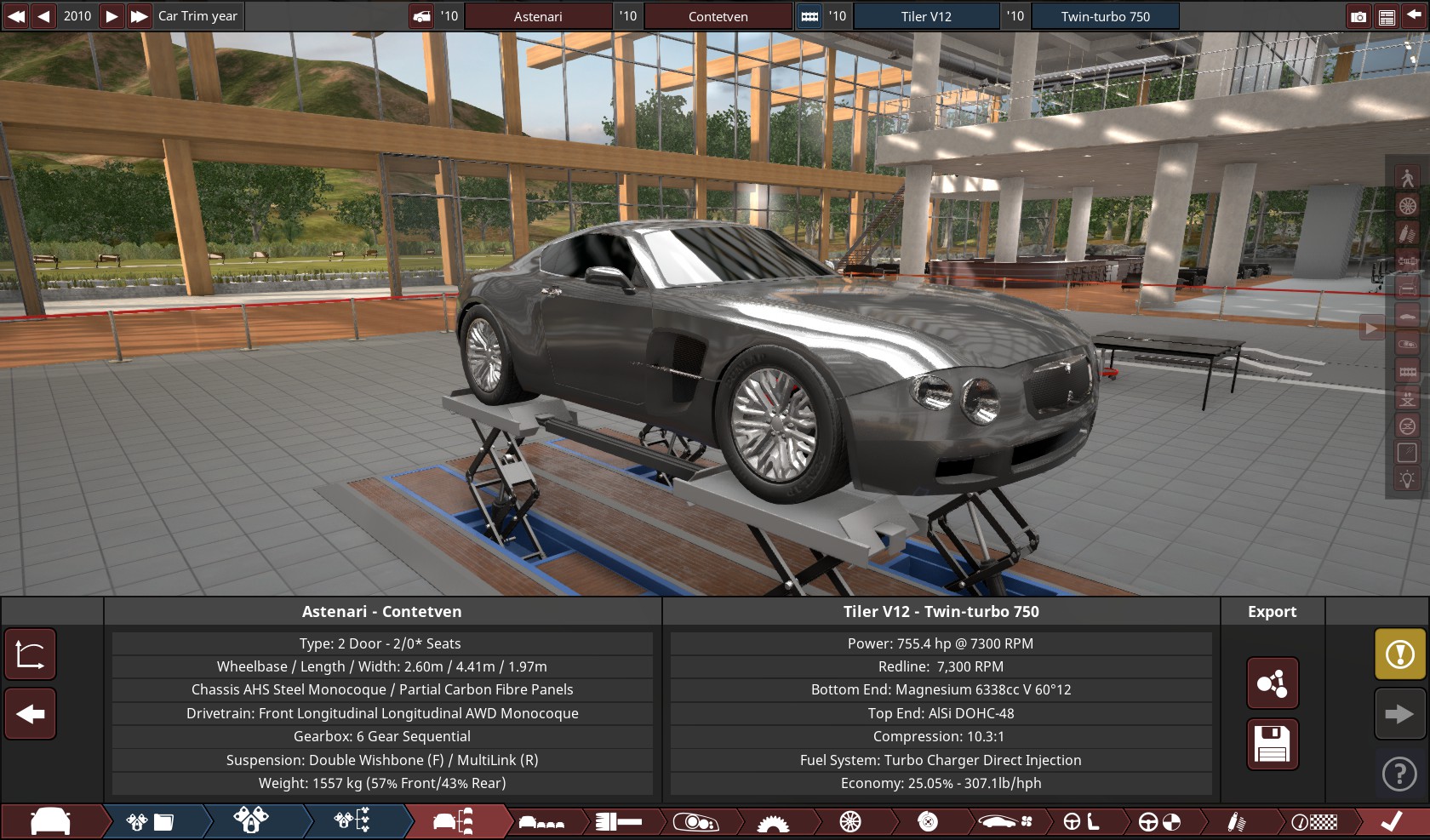Open the brake disc tab
Viewport: 1430px width, 840px height.
coord(928,822)
